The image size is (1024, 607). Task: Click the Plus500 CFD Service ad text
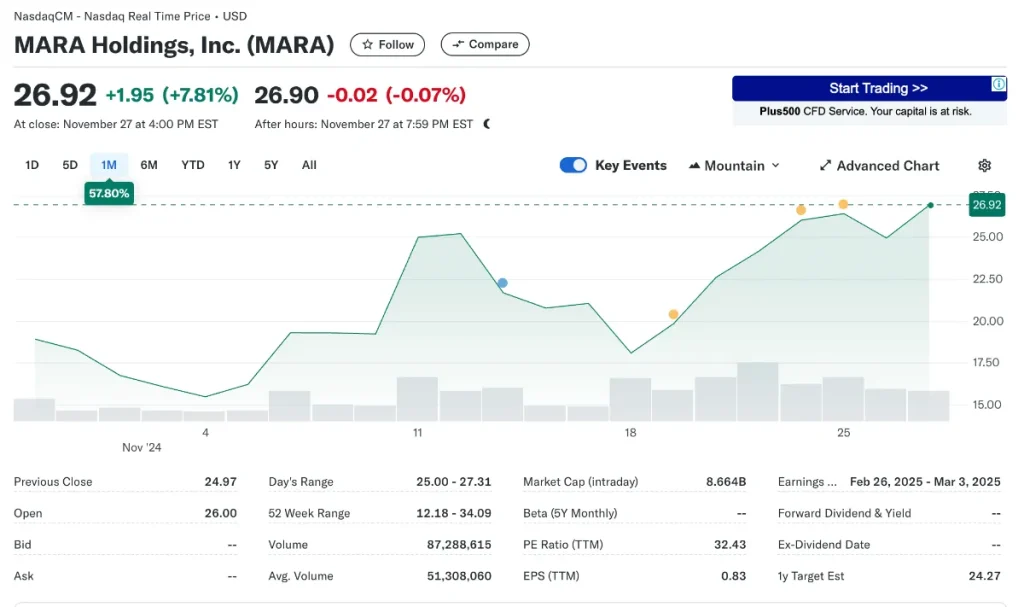865,112
